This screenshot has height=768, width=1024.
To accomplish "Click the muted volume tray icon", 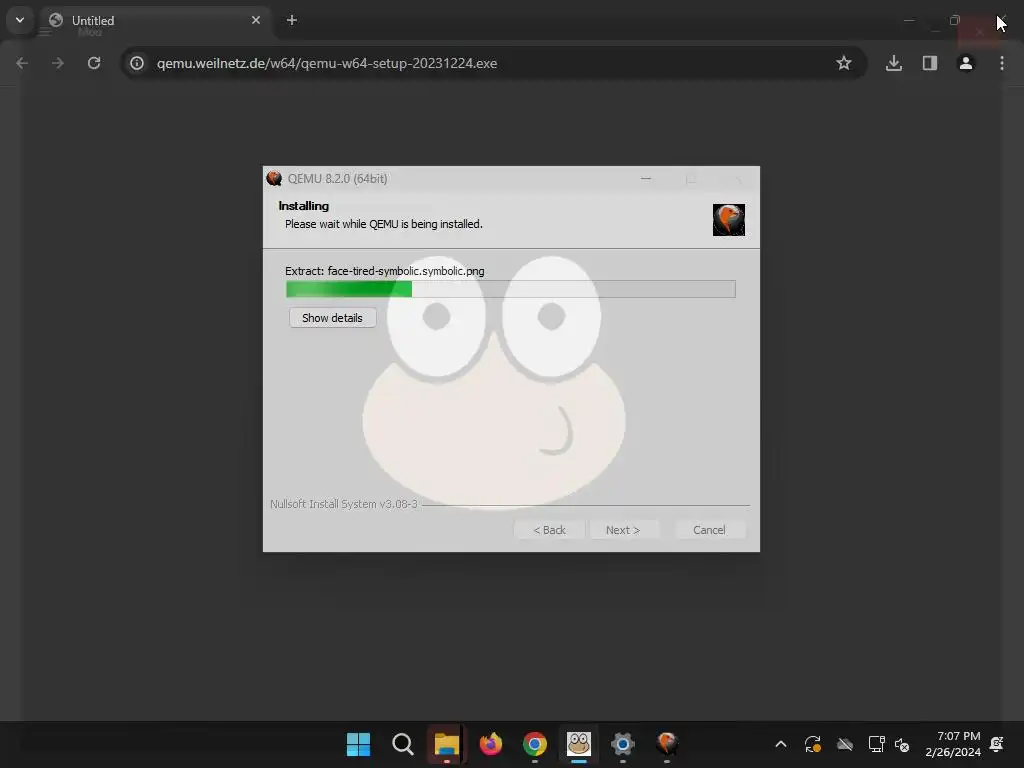I will click(902, 744).
